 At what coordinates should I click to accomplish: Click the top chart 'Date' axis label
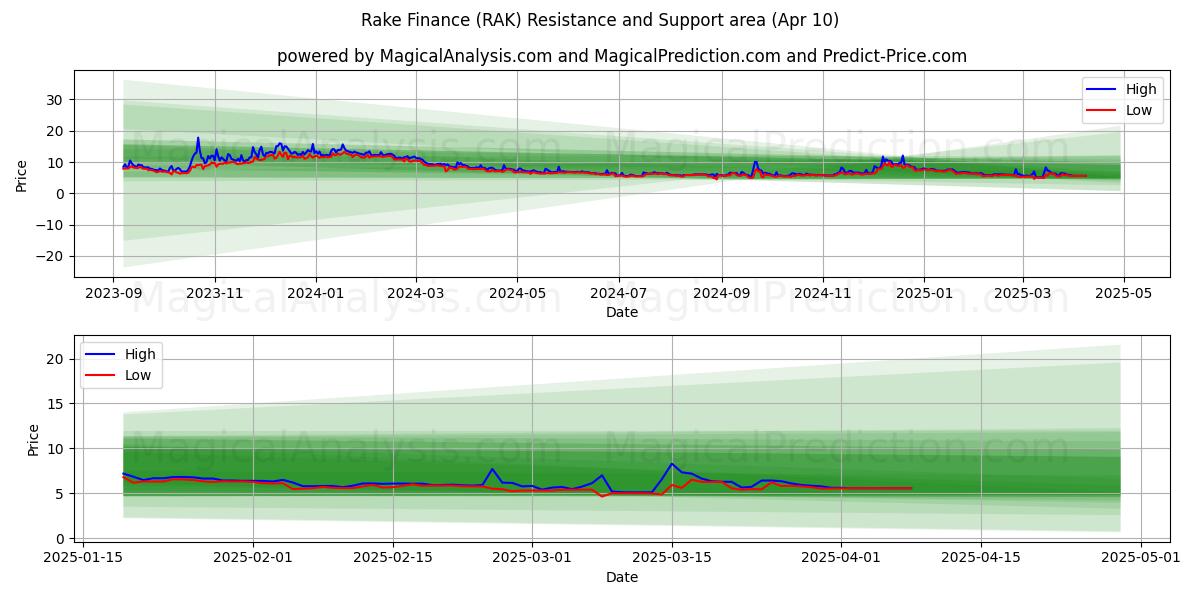pyautogui.click(x=622, y=313)
